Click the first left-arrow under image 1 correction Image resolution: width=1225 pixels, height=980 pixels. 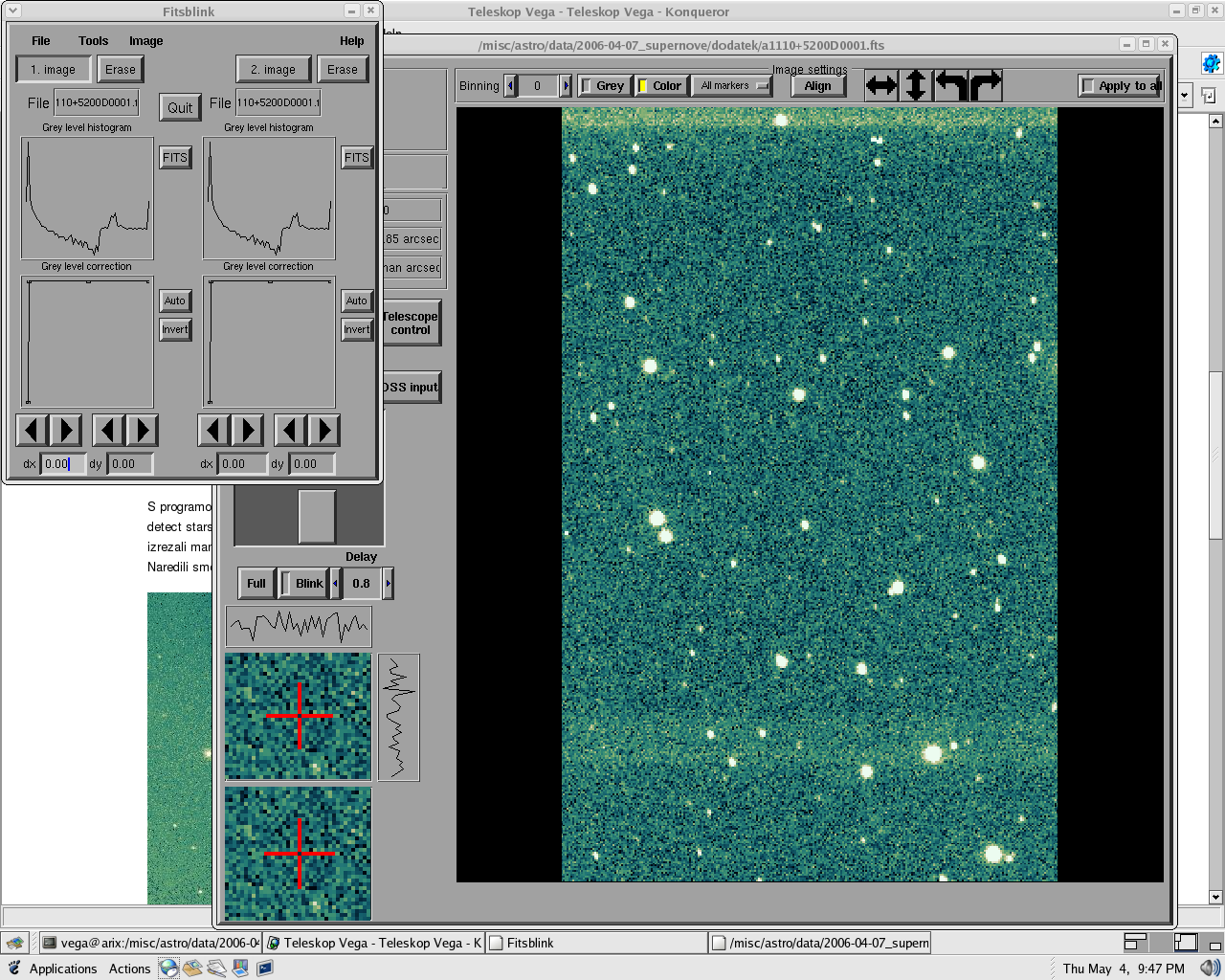[32, 431]
